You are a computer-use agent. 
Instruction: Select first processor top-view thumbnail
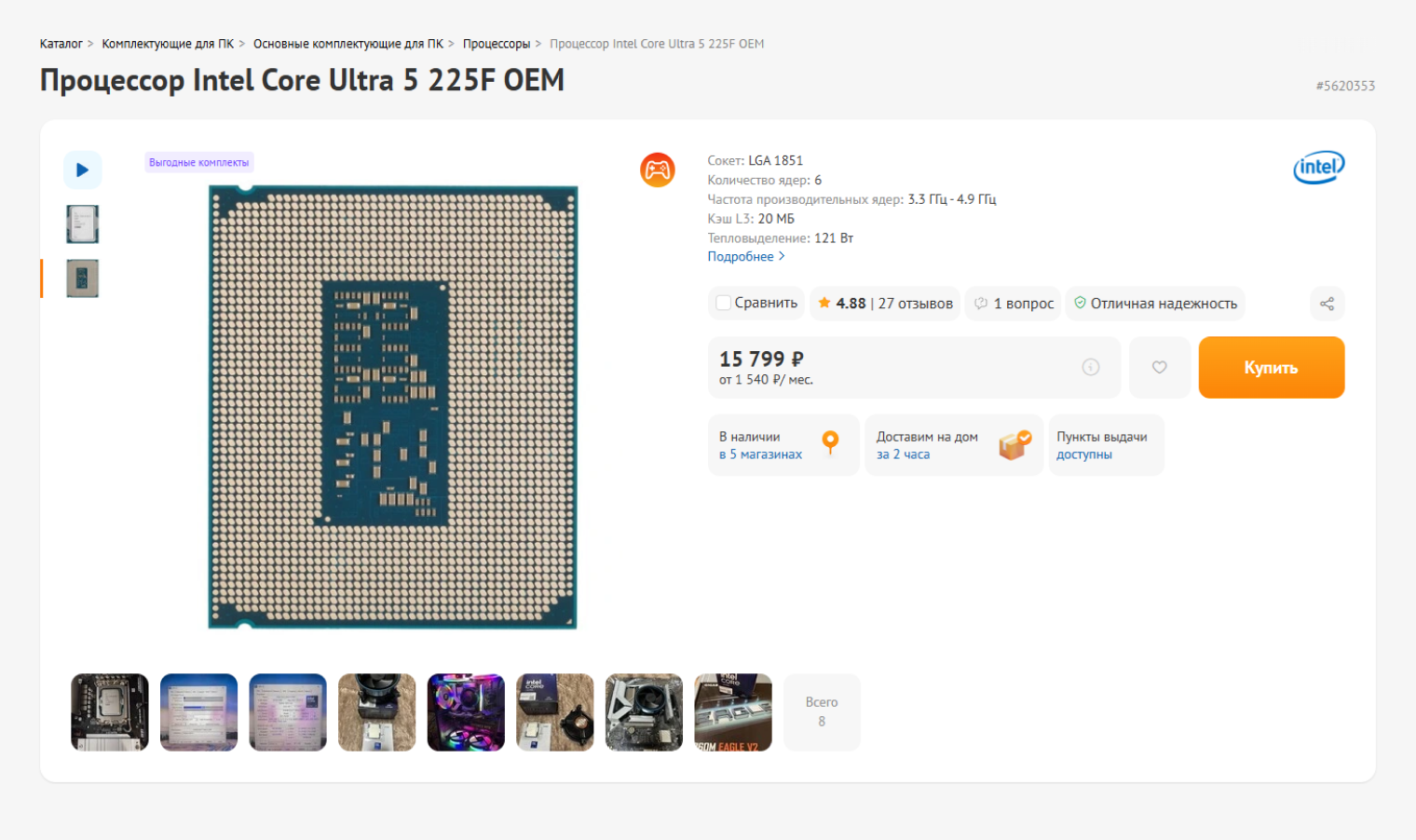coord(82,224)
